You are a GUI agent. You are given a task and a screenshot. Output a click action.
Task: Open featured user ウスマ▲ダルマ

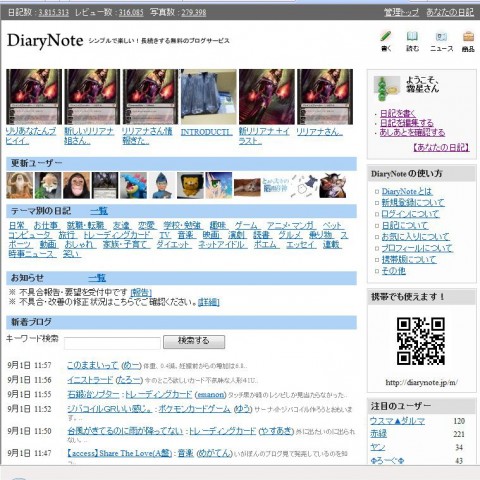tap(397, 421)
